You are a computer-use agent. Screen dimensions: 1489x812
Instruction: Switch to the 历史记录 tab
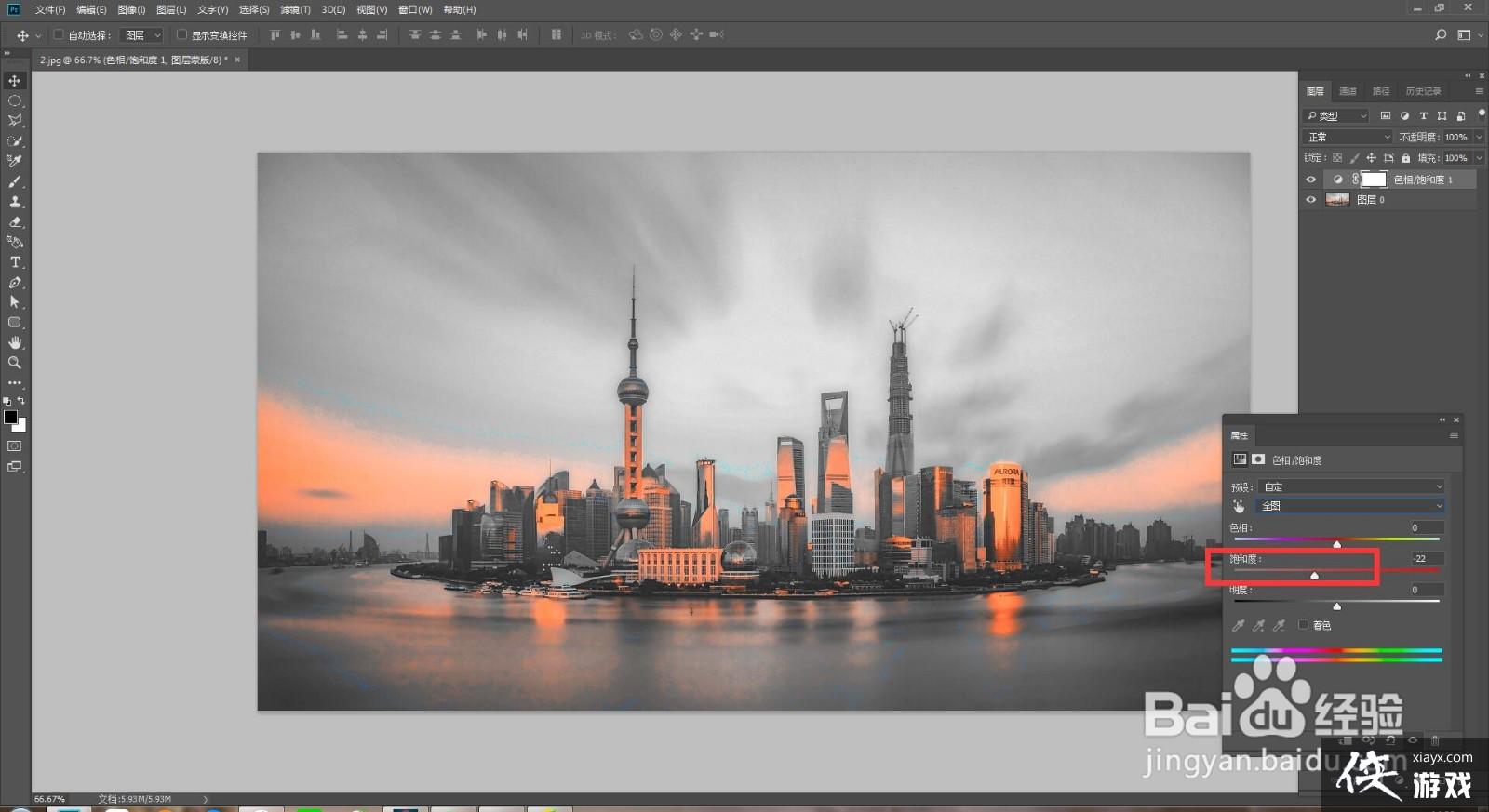tap(1424, 91)
